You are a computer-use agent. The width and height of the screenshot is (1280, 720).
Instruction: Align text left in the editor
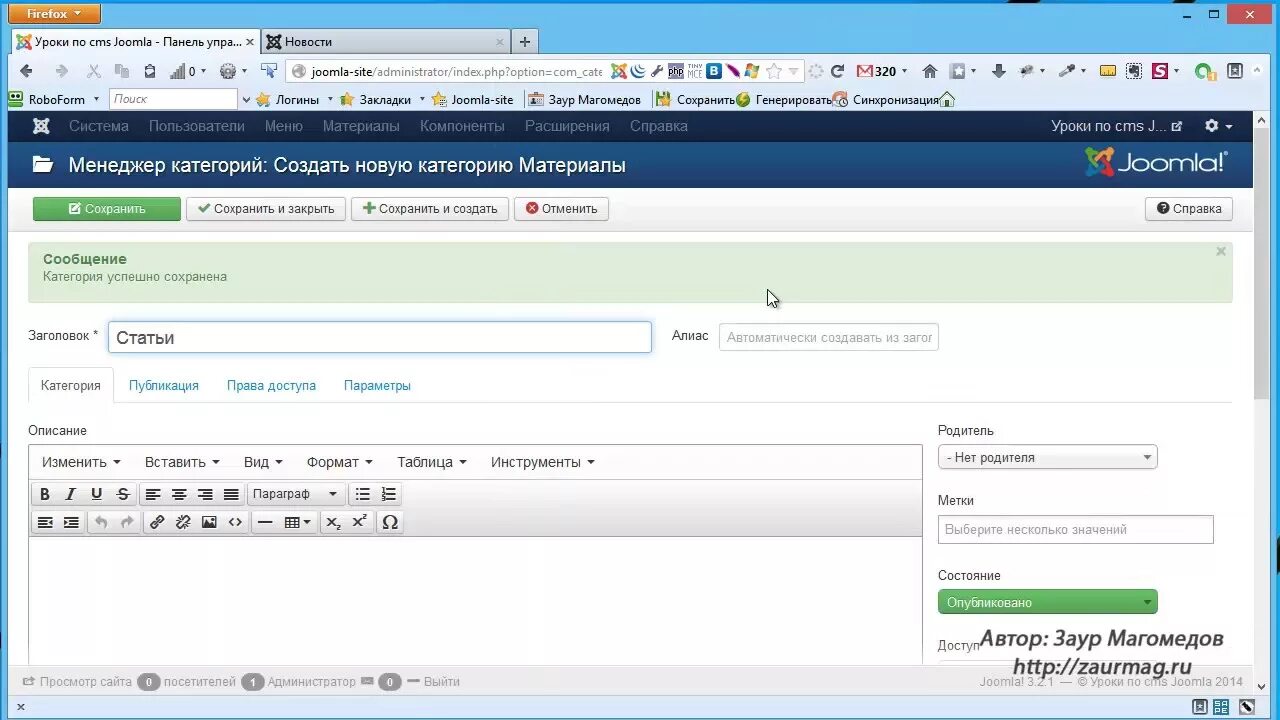click(153, 494)
